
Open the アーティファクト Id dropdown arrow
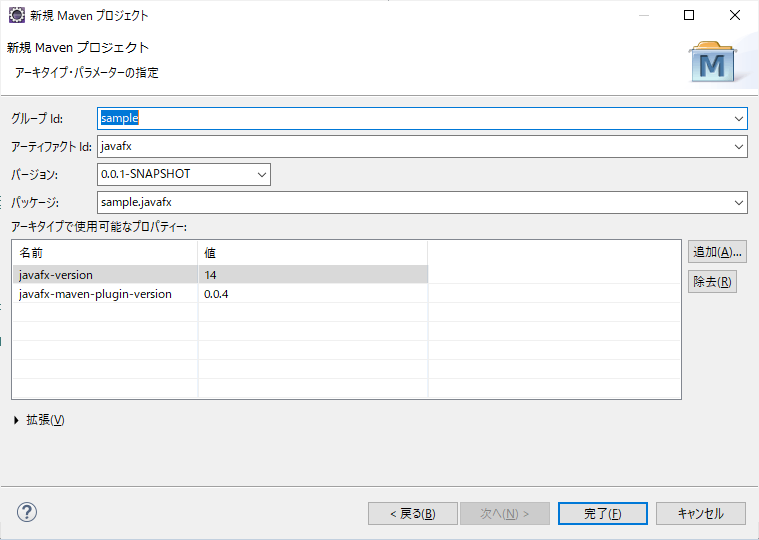739,146
